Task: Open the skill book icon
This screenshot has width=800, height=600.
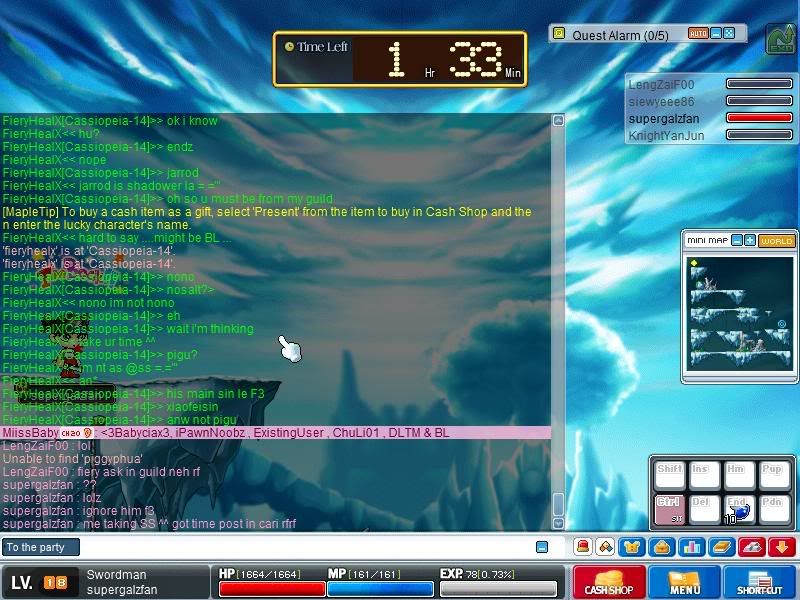Action: [x=722, y=547]
